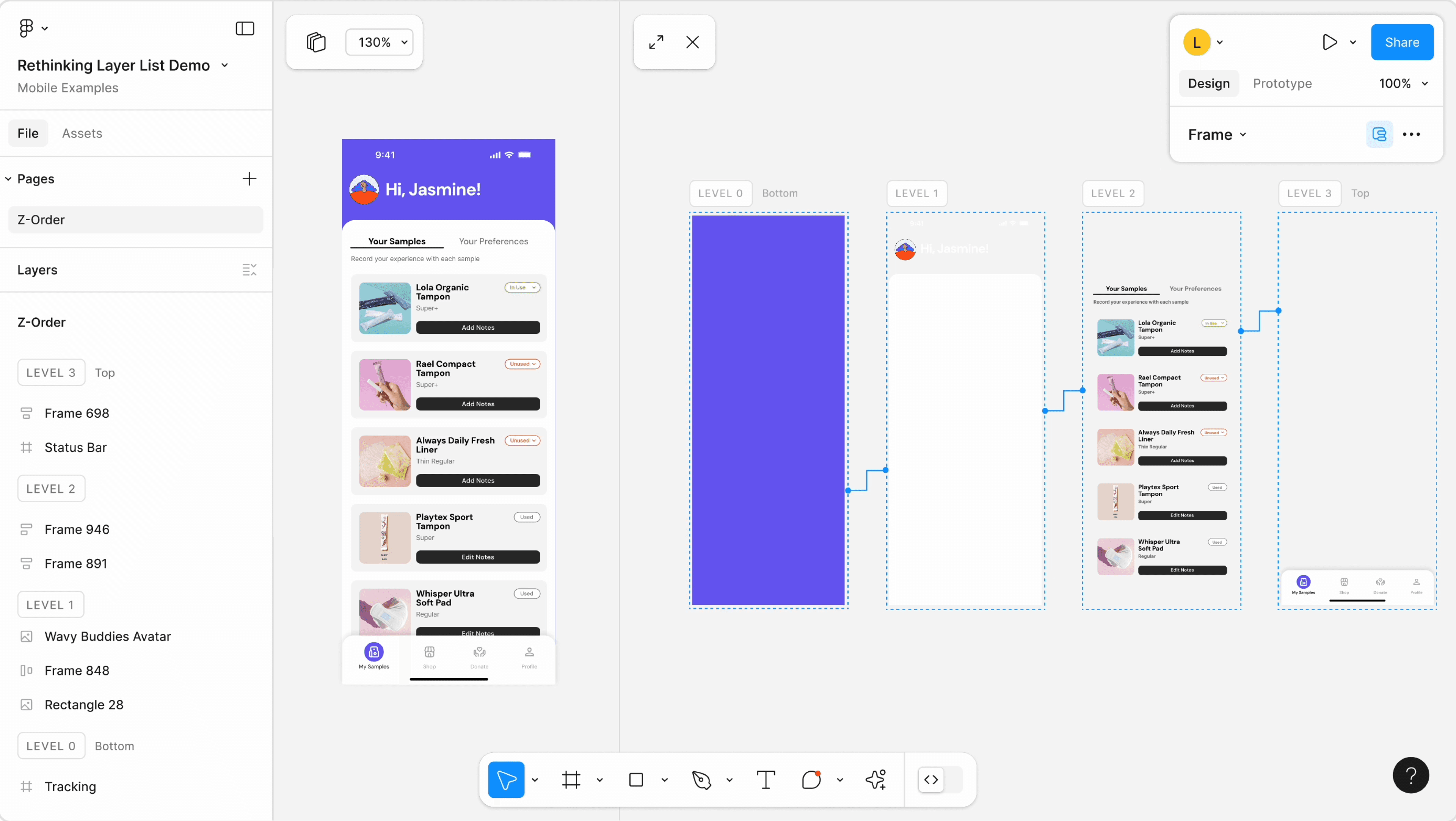Select the Pen tool
1456x821 pixels.
[x=701, y=780]
